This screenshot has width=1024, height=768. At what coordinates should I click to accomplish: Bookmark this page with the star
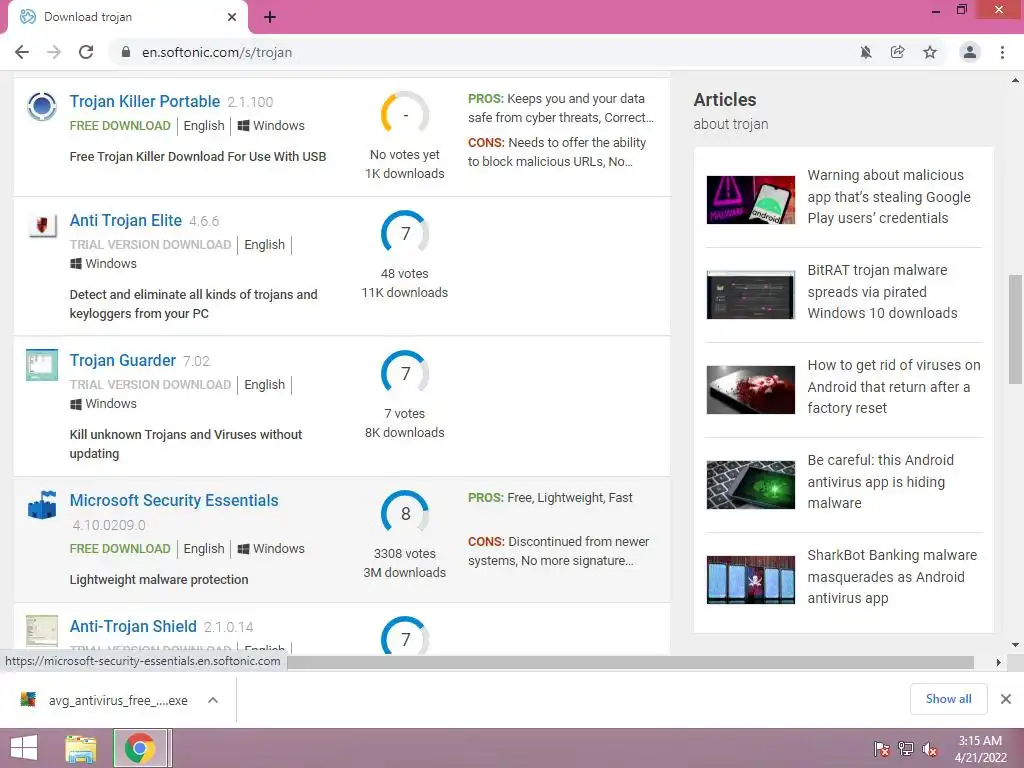tap(930, 52)
